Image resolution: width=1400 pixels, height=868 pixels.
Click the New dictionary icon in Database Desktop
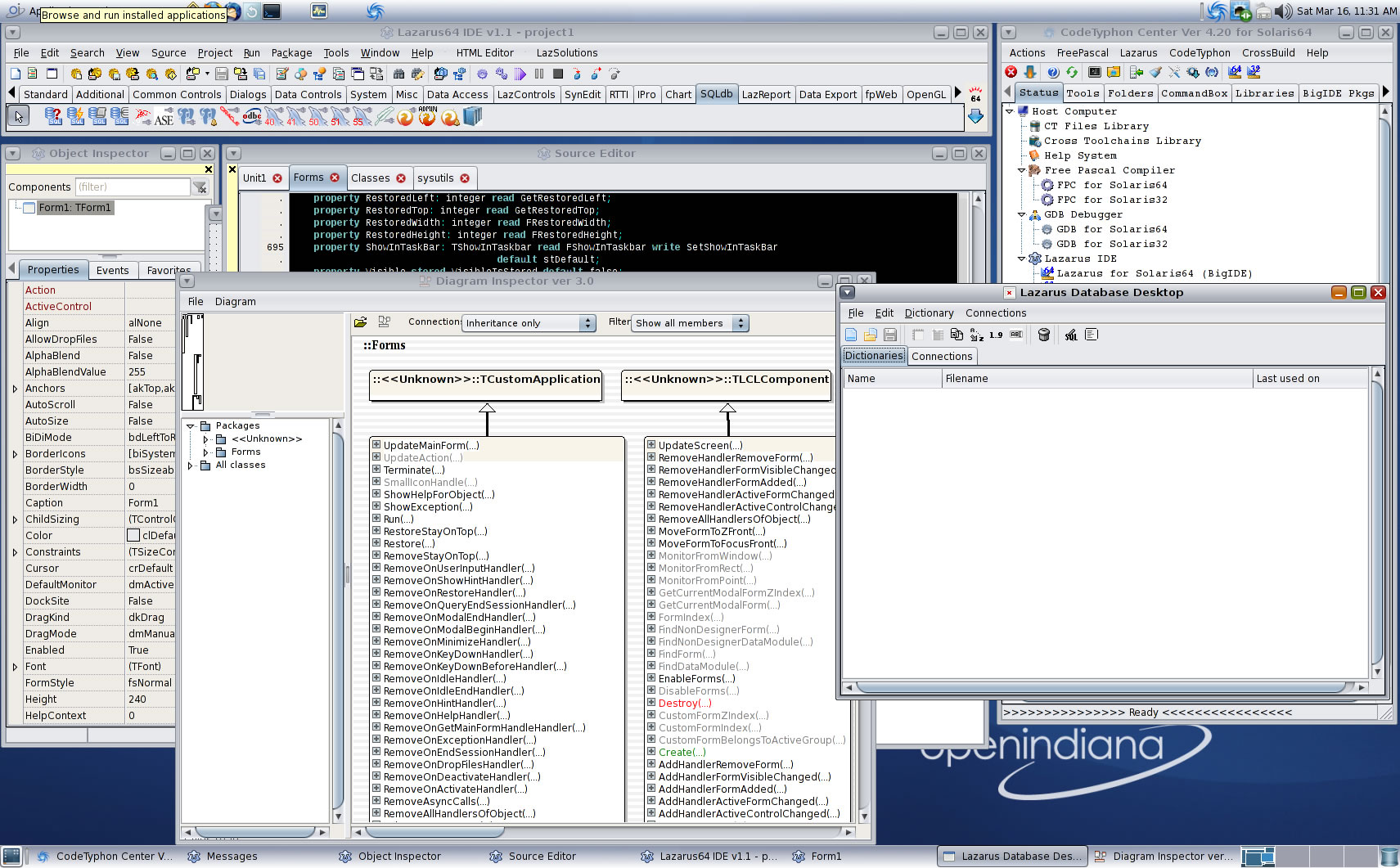point(851,335)
